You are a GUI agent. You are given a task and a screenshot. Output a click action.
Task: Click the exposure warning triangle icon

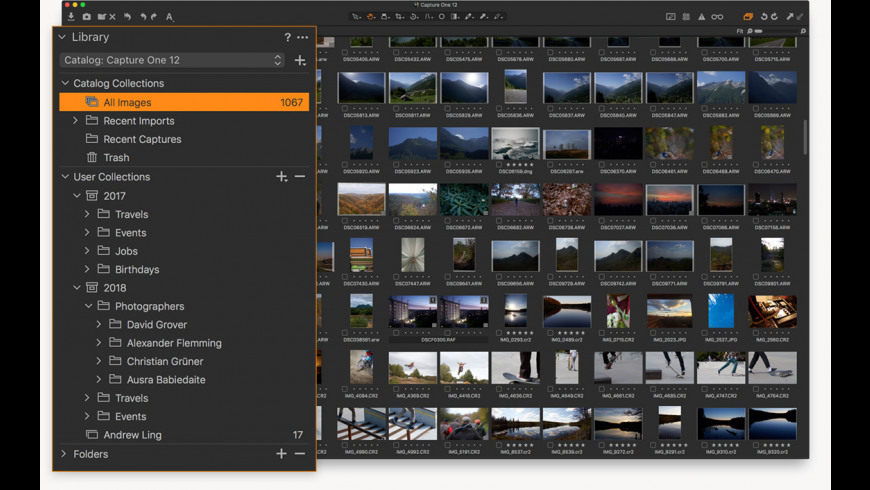pyautogui.click(x=701, y=17)
